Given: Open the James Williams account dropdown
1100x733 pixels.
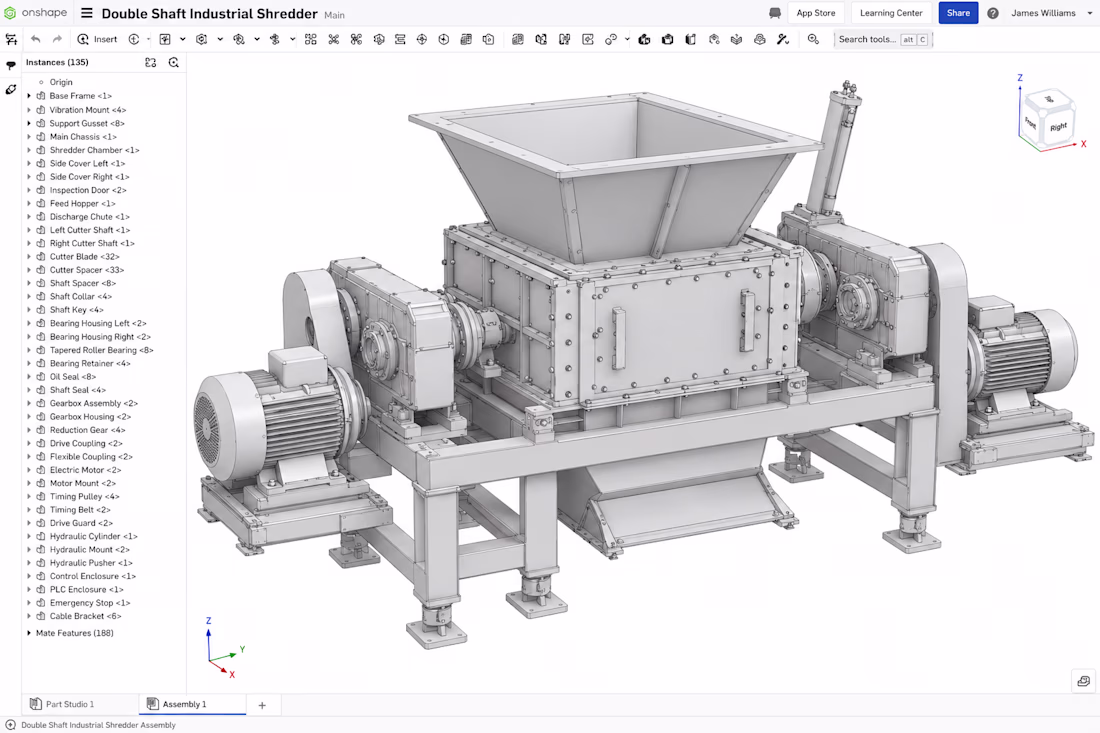Looking at the screenshot, I should (x=1052, y=13).
